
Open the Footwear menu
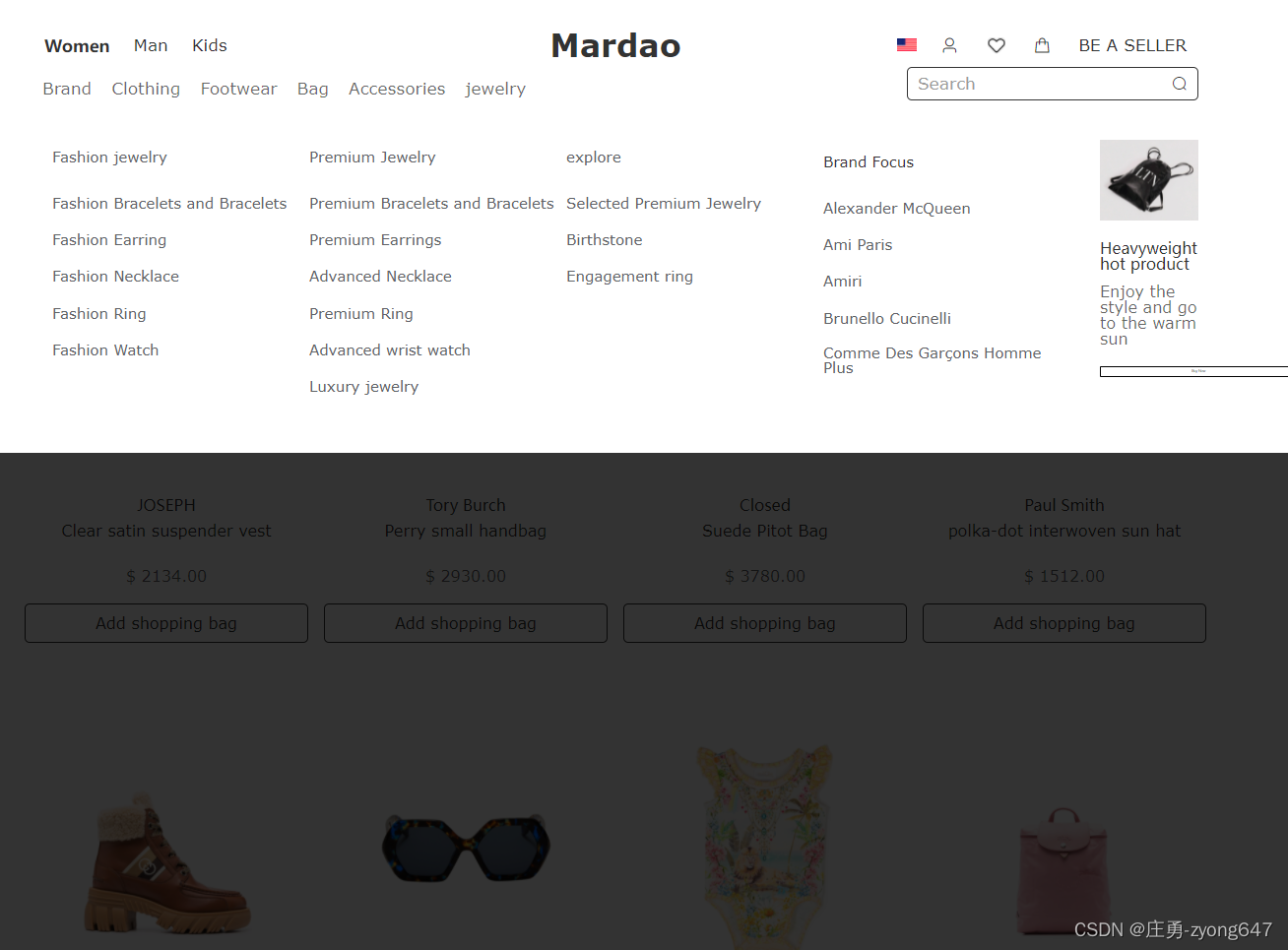coord(239,89)
